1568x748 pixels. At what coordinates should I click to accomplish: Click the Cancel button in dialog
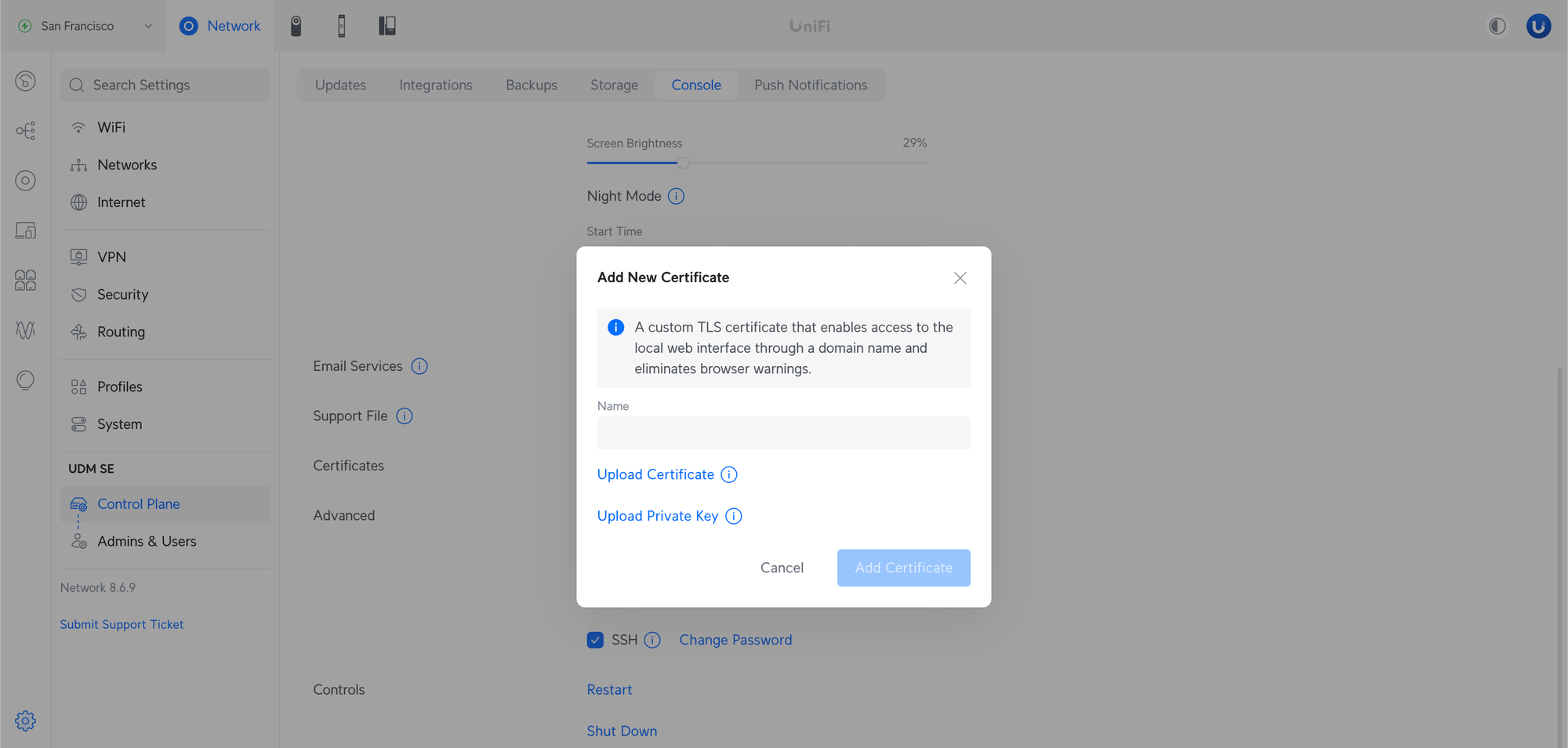click(782, 568)
